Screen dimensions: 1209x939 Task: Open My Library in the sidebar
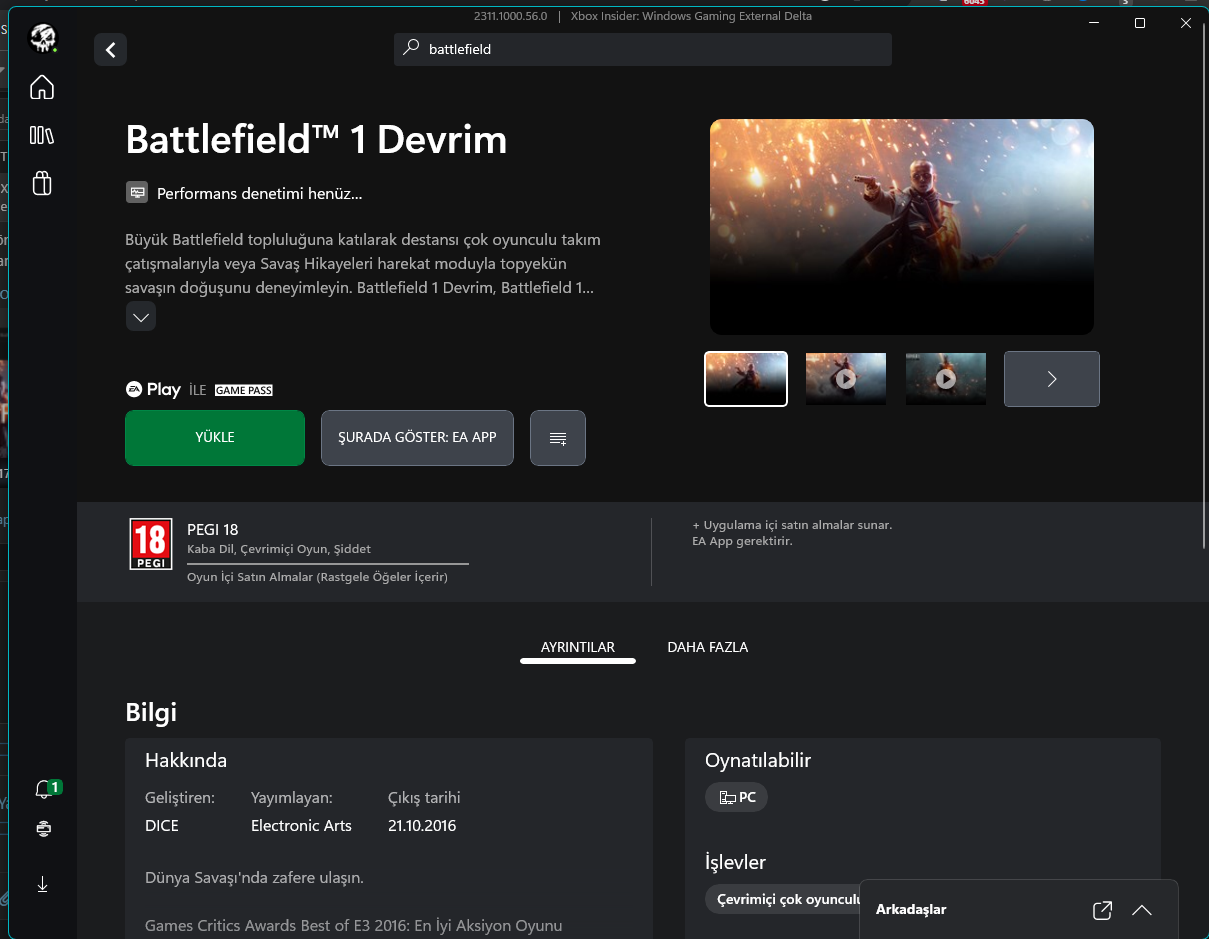pyautogui.click(x=42, y=135)
